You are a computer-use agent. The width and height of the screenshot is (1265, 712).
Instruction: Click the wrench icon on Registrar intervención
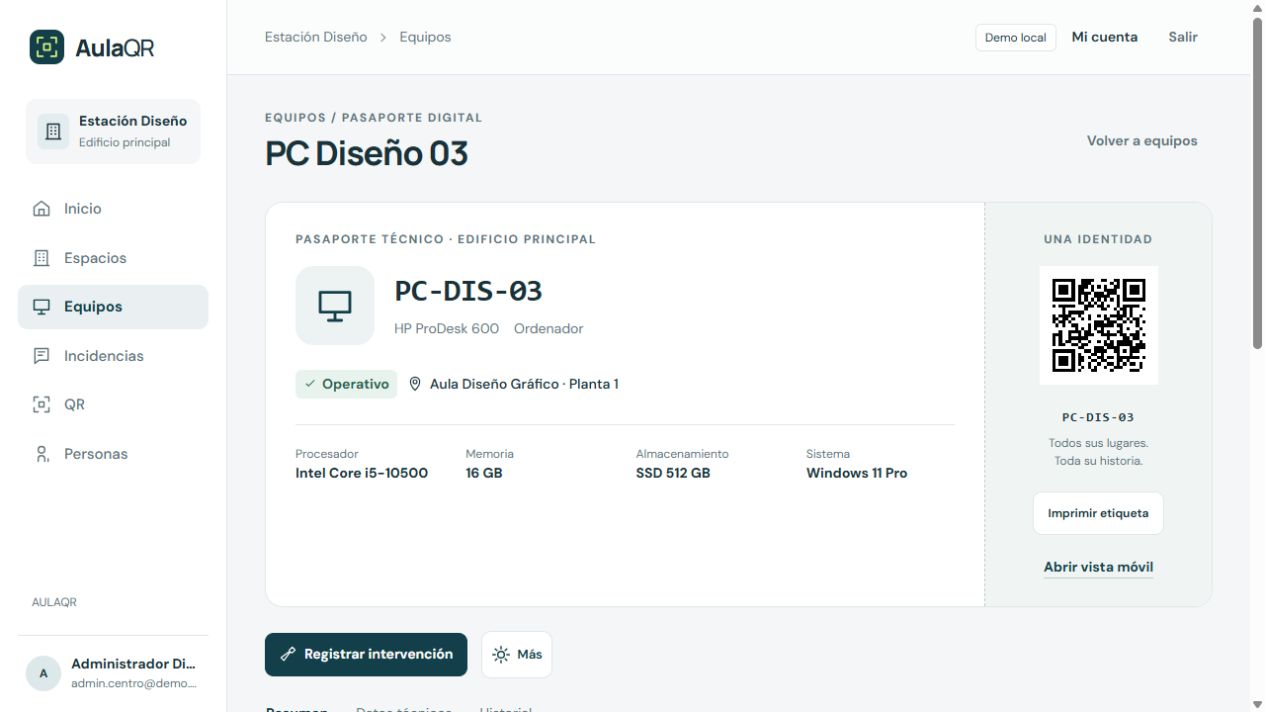pos(288,654)
